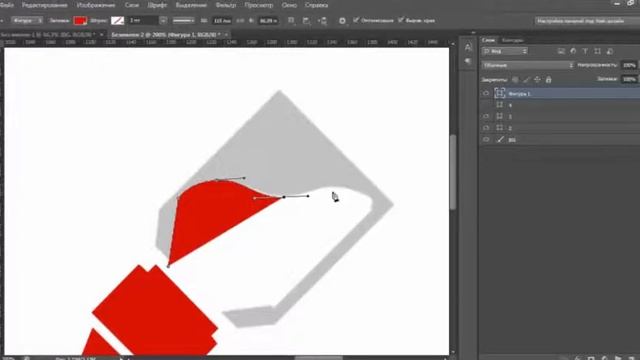Select the Безымянный 2 document tab
The width and height of the screenshot is (640, 360).
click(165, 35)
